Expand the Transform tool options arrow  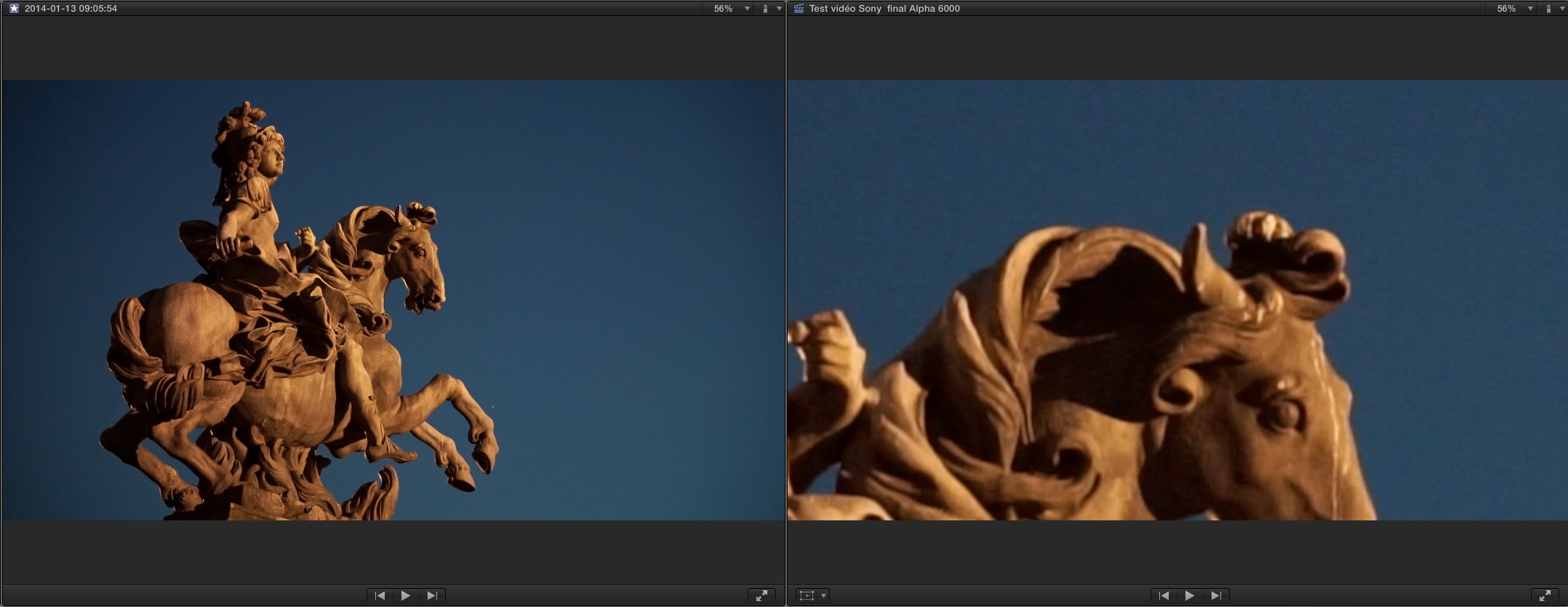823,595
